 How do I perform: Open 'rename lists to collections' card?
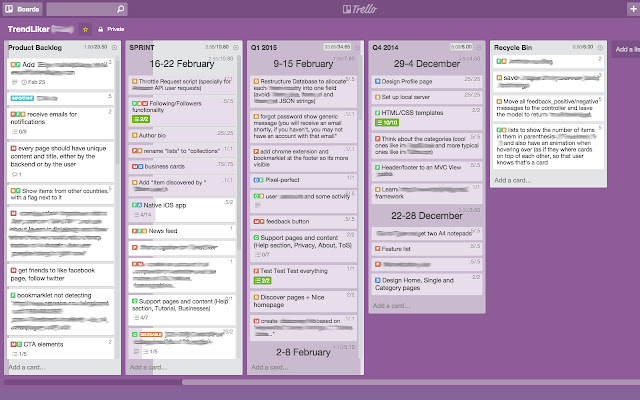[182, 151]
